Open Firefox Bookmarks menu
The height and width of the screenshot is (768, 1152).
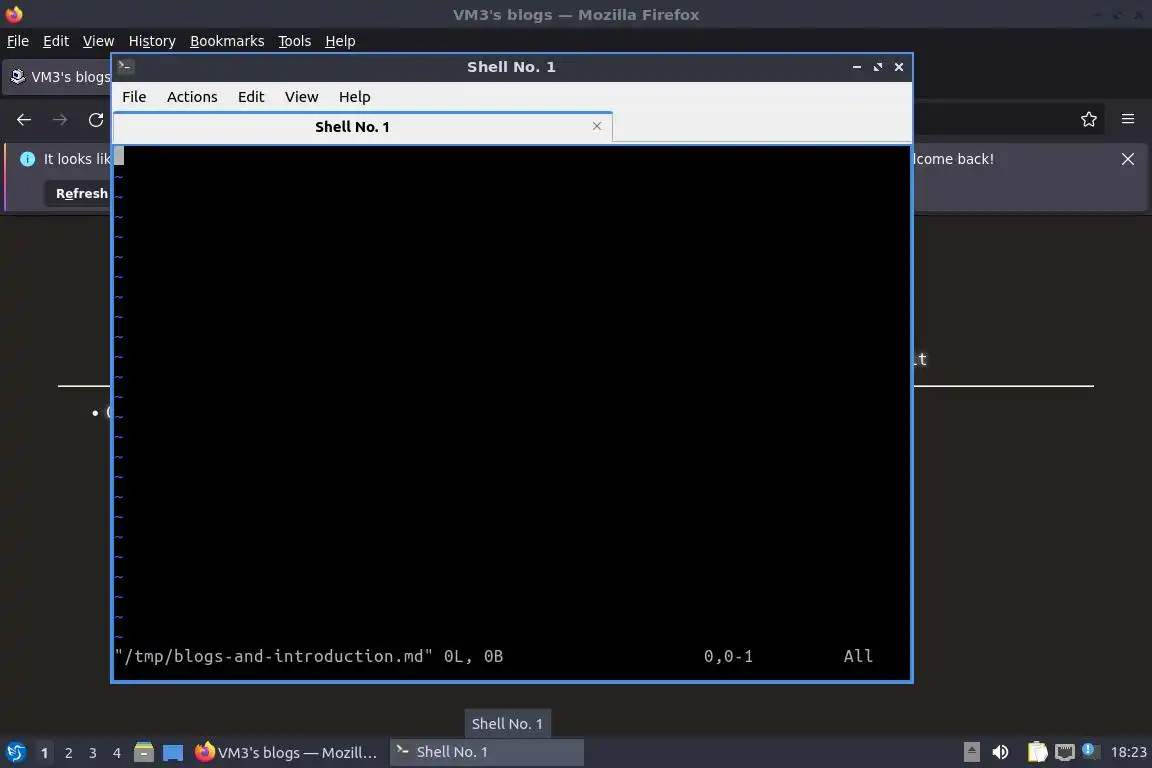(227, 41)
